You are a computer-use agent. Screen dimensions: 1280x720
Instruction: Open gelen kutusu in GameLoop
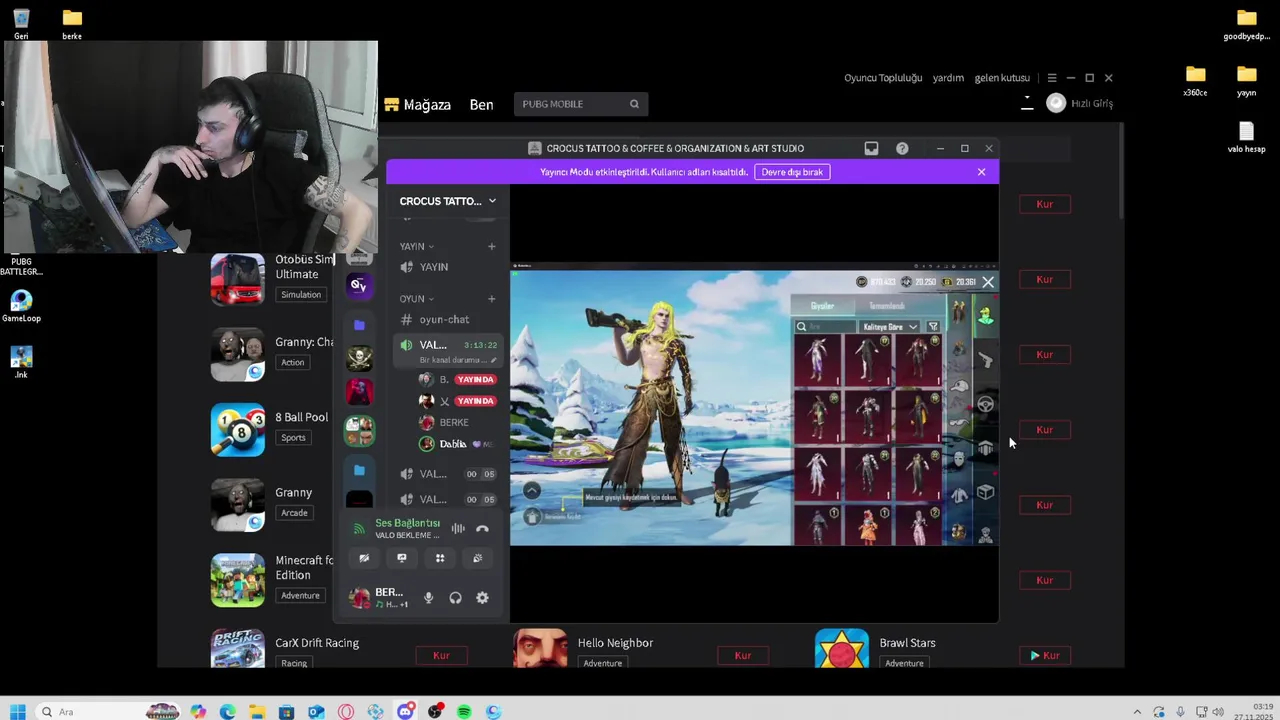coord(1002,78)
